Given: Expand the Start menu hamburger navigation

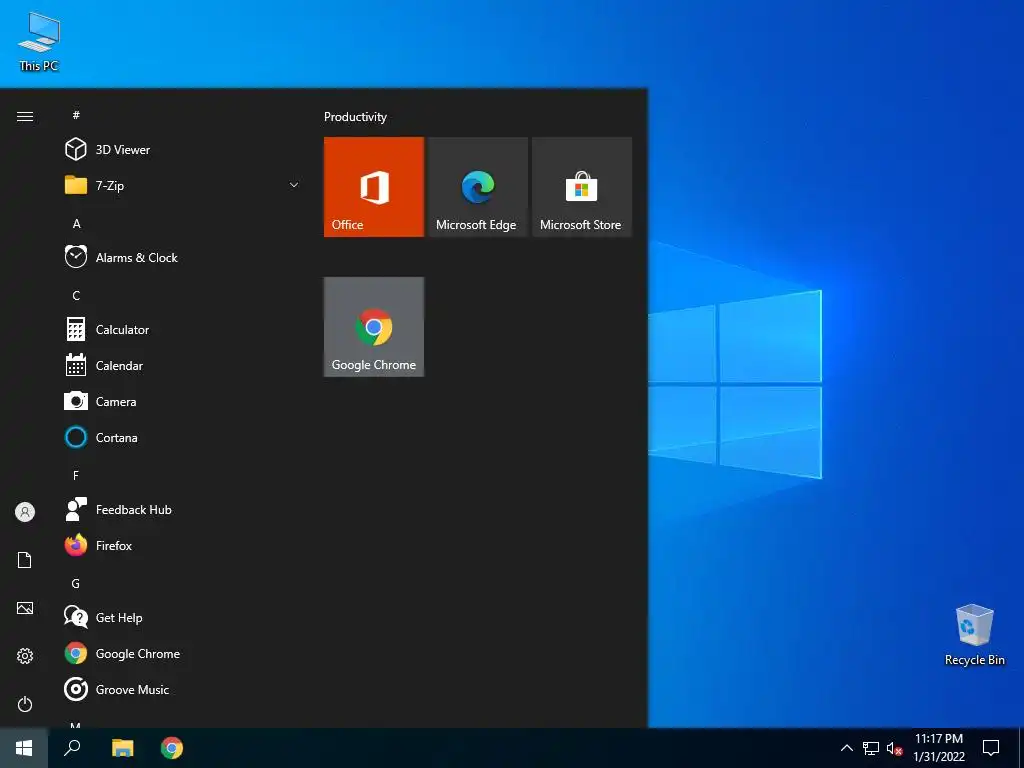Looking at the screenshot, I should click(x=25, y=116).
